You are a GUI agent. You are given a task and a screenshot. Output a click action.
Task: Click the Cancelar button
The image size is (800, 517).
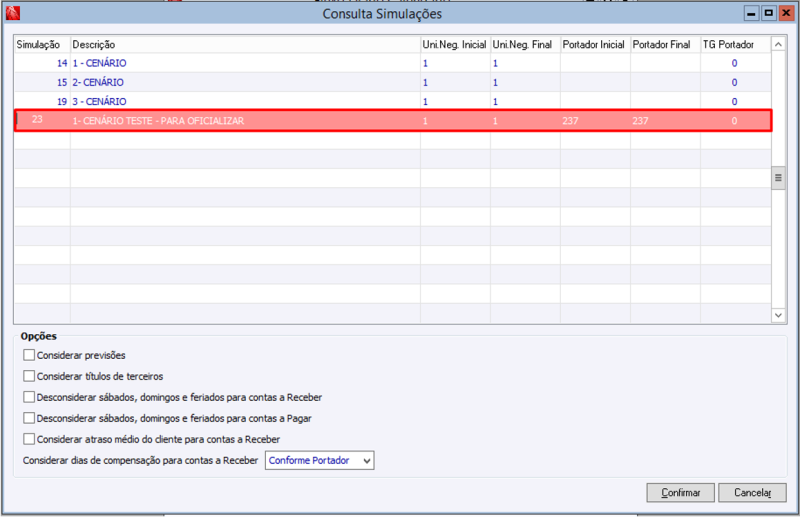[x=752, y=493]
